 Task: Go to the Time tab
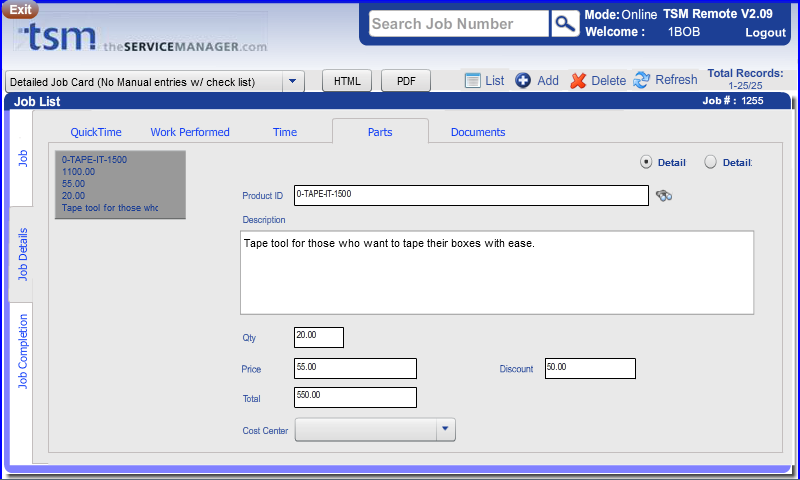(x=285, y=132)
